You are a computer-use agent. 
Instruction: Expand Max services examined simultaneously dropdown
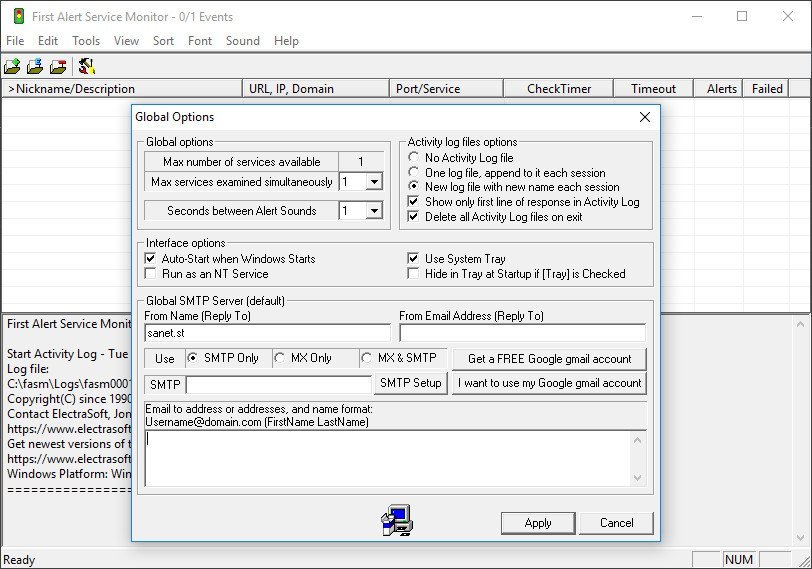(x=373, y=182)
